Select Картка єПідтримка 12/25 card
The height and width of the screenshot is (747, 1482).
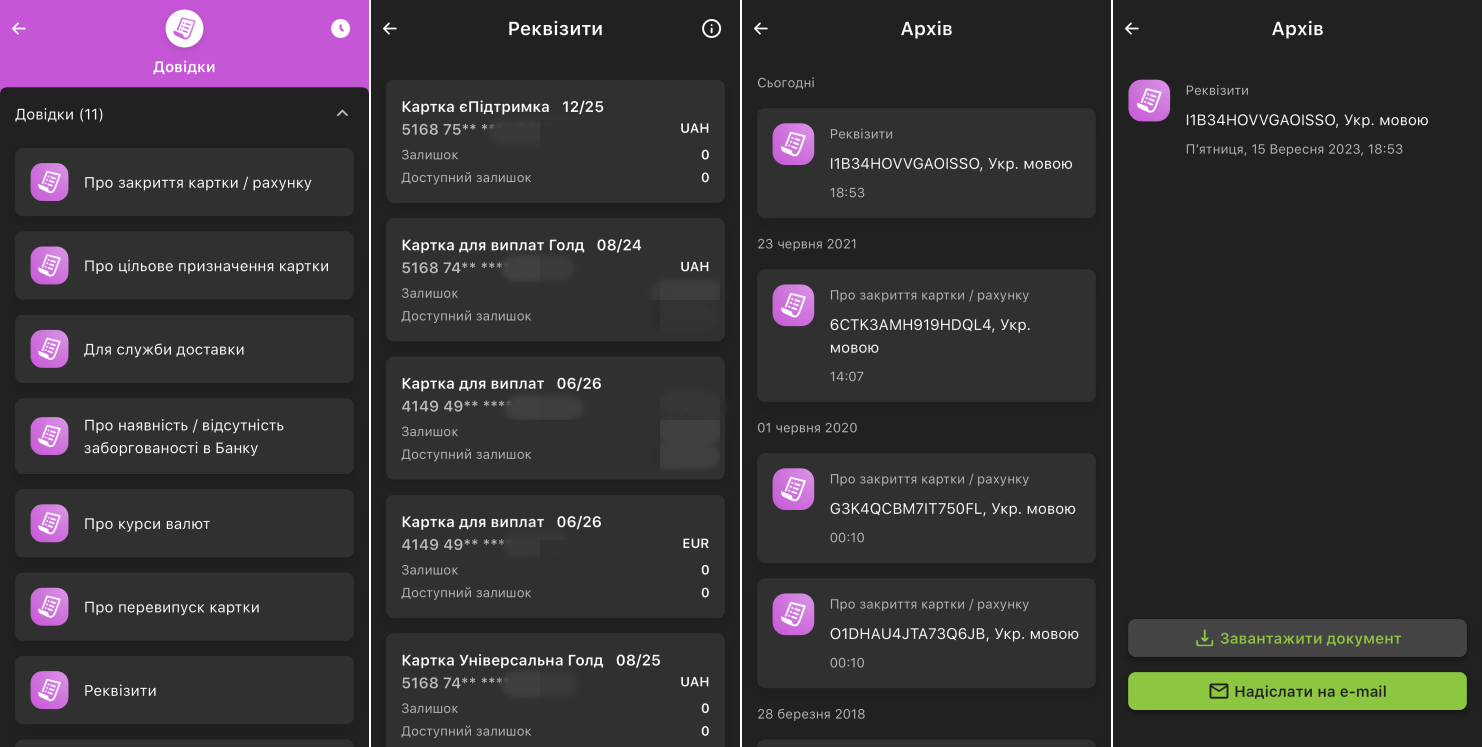[555, 141]
